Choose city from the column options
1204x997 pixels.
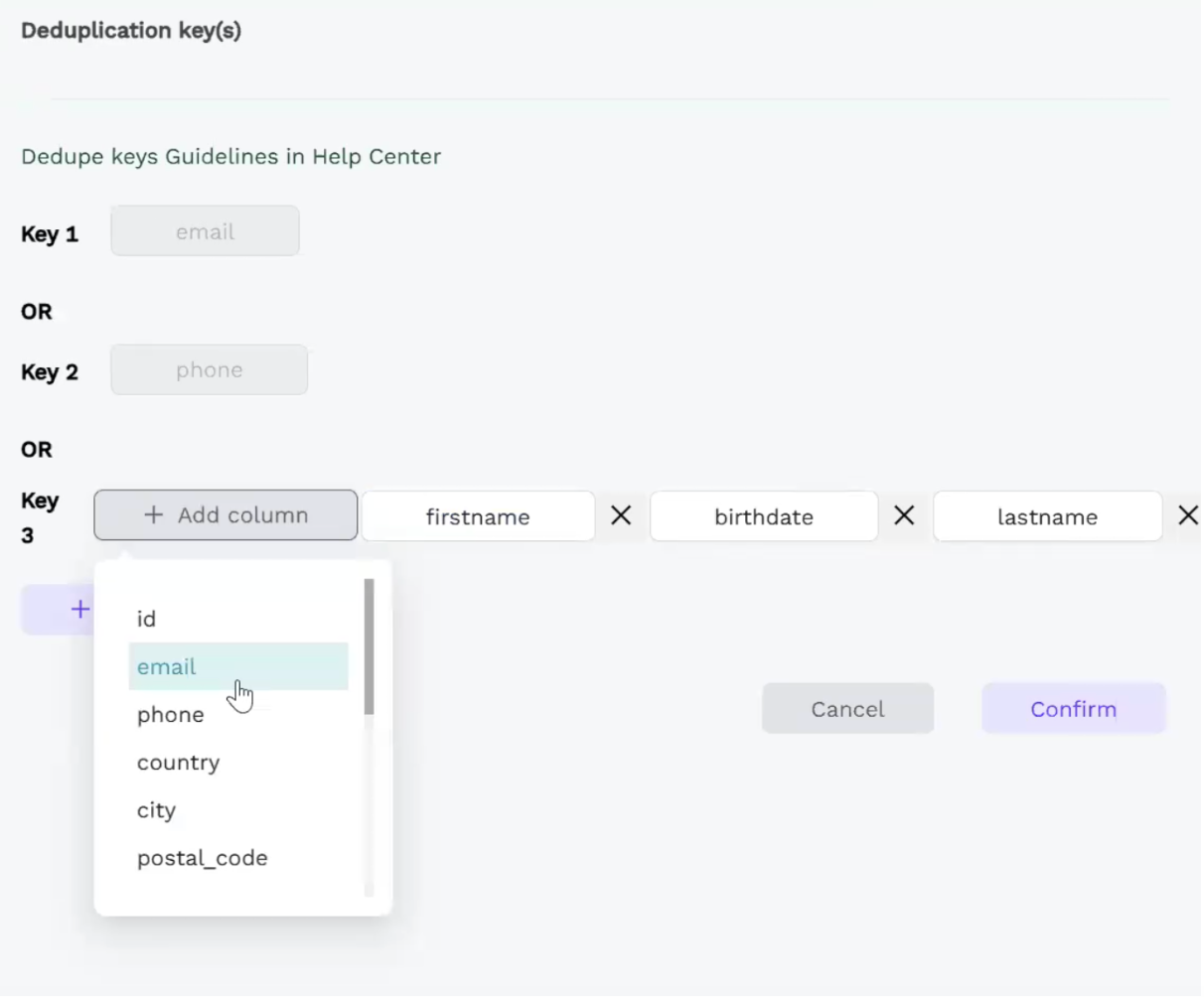click(x=157, y=810)
